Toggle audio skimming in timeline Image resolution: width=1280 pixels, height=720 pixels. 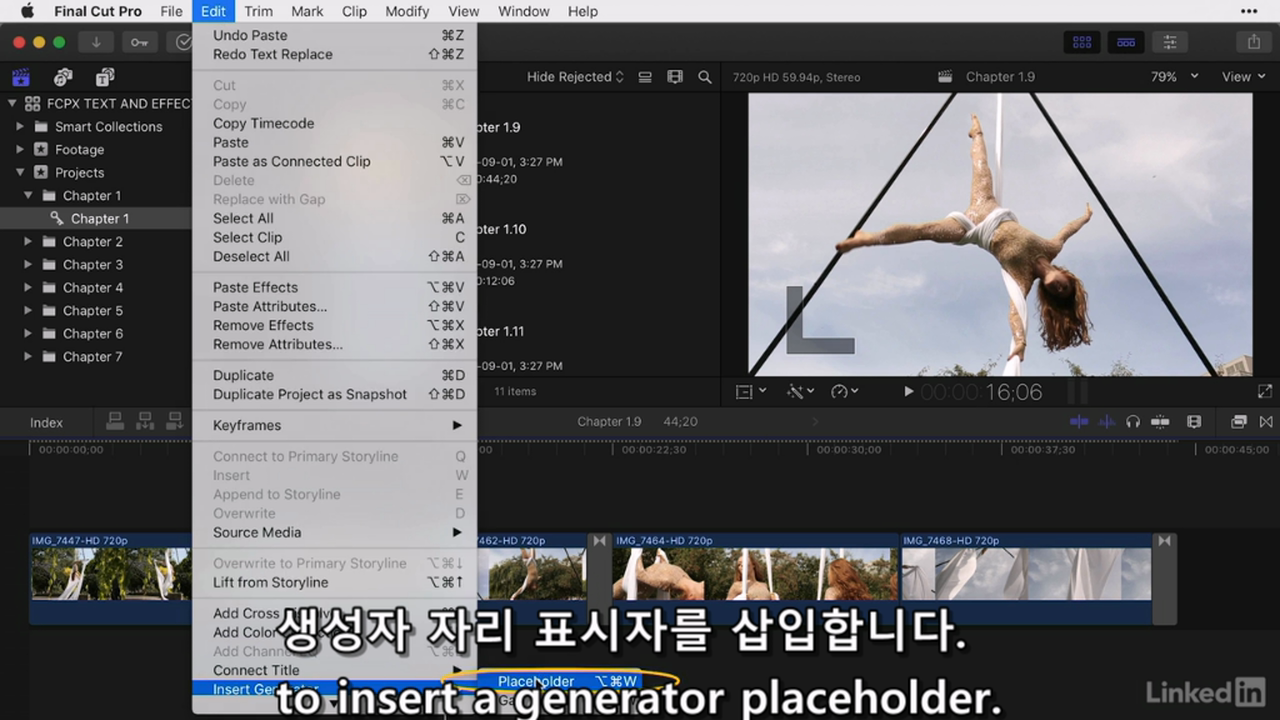[x=1107, y=422]
